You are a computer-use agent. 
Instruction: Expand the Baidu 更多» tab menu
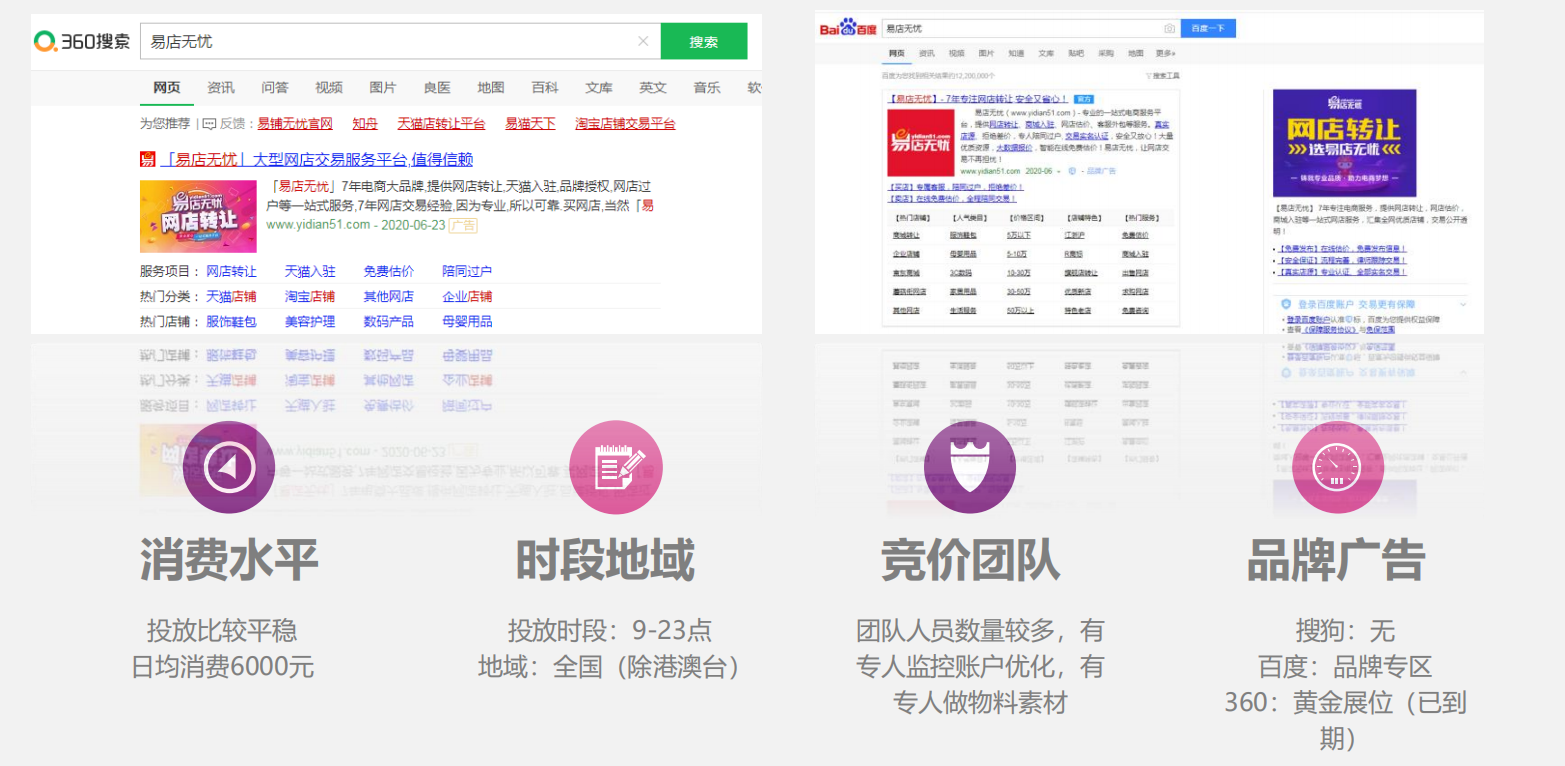tap(1166, 53)
